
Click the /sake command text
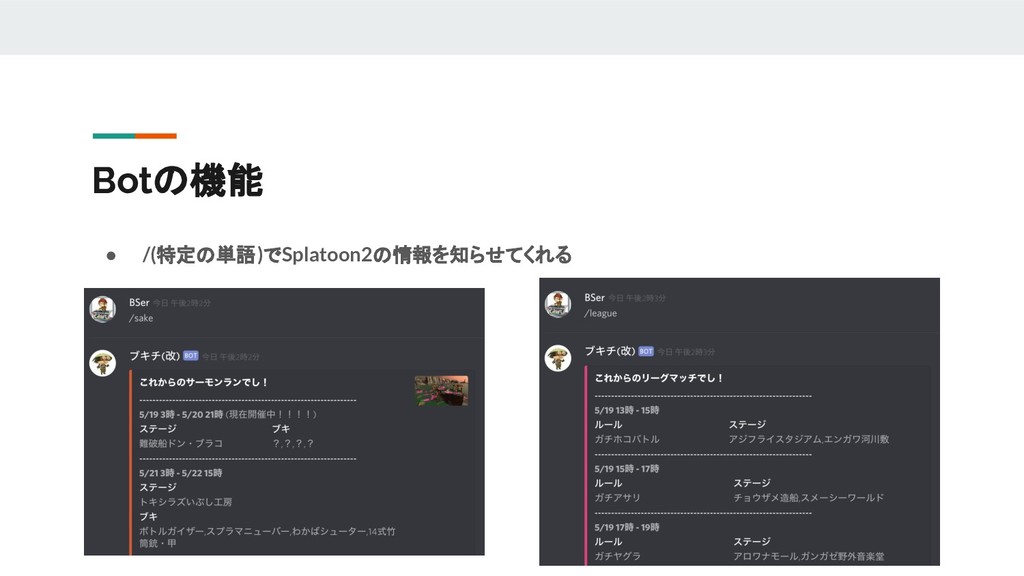click(141, 318)
